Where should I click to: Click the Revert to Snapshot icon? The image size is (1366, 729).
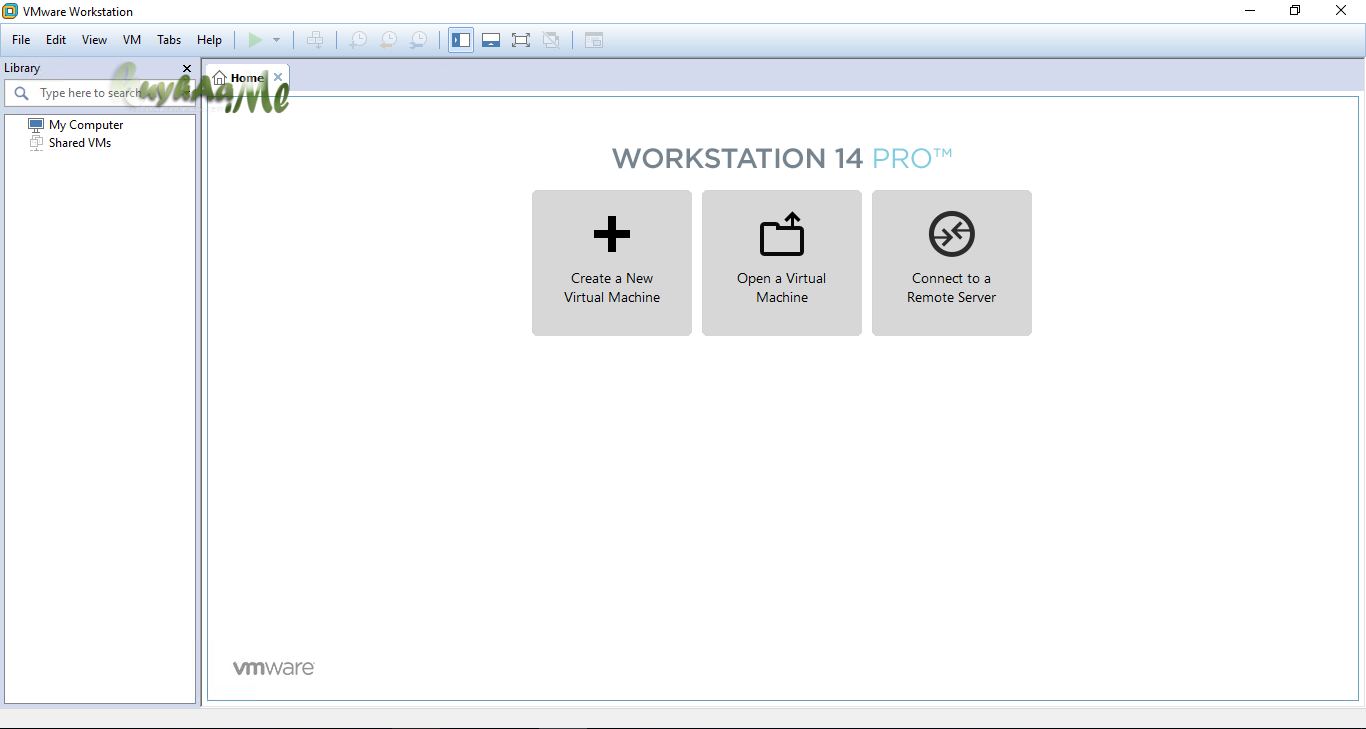pos(388,40)
